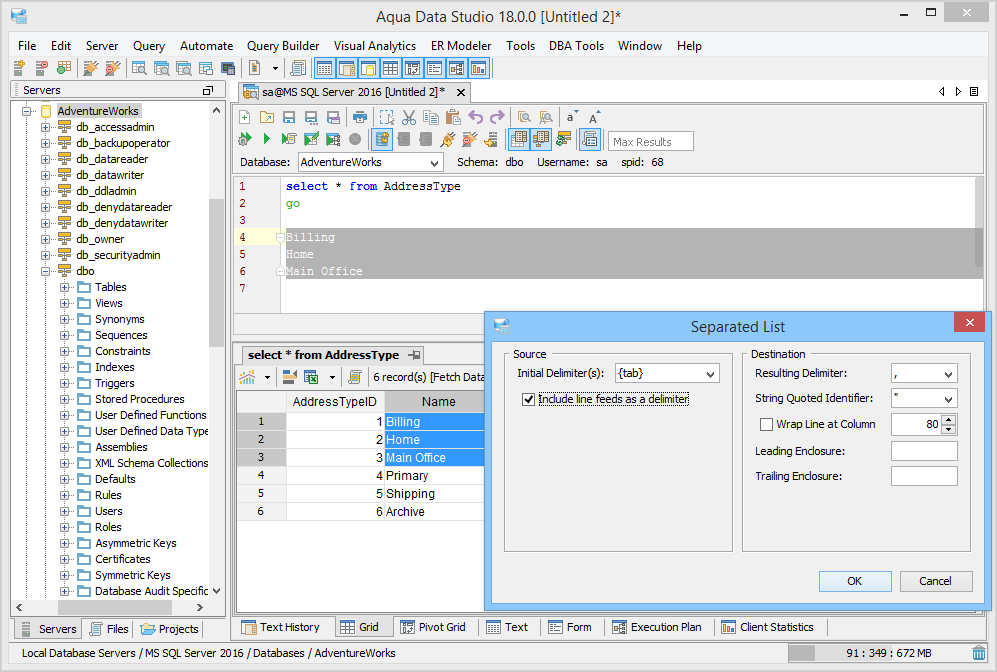Screen dimensions: 997x672
Task: Click the Max Results input field
Action: click(x=650, y=141)
